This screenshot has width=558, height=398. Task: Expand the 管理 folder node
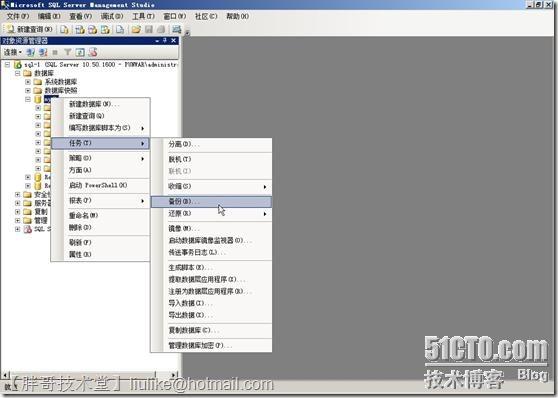[17, 221]
